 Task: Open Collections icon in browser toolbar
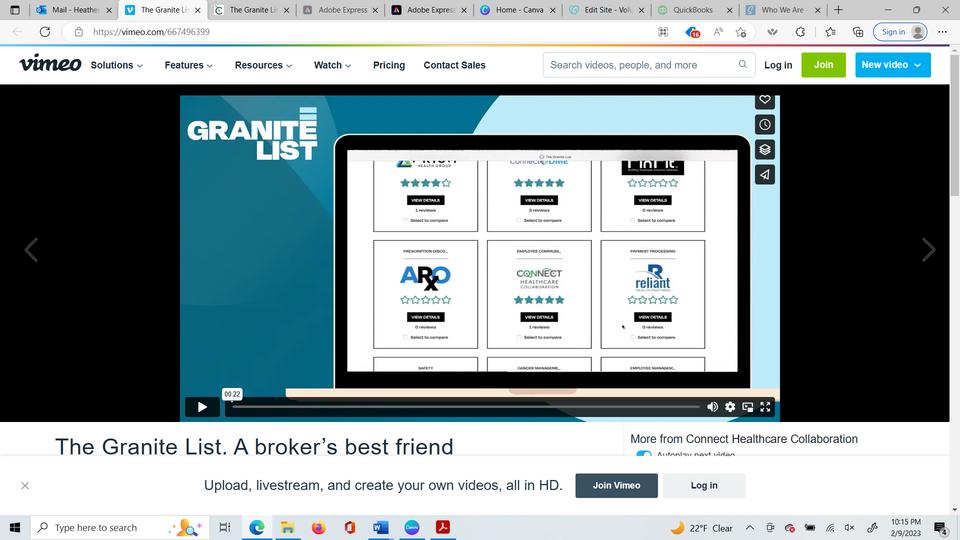point(858,32)
